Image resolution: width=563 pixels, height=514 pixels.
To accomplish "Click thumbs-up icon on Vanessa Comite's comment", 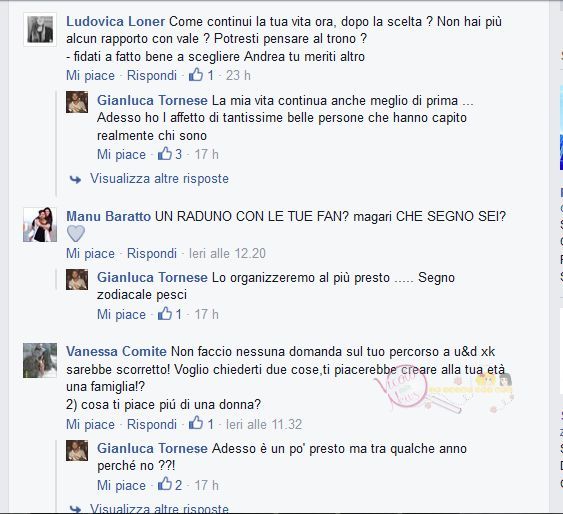I will 196,423.
